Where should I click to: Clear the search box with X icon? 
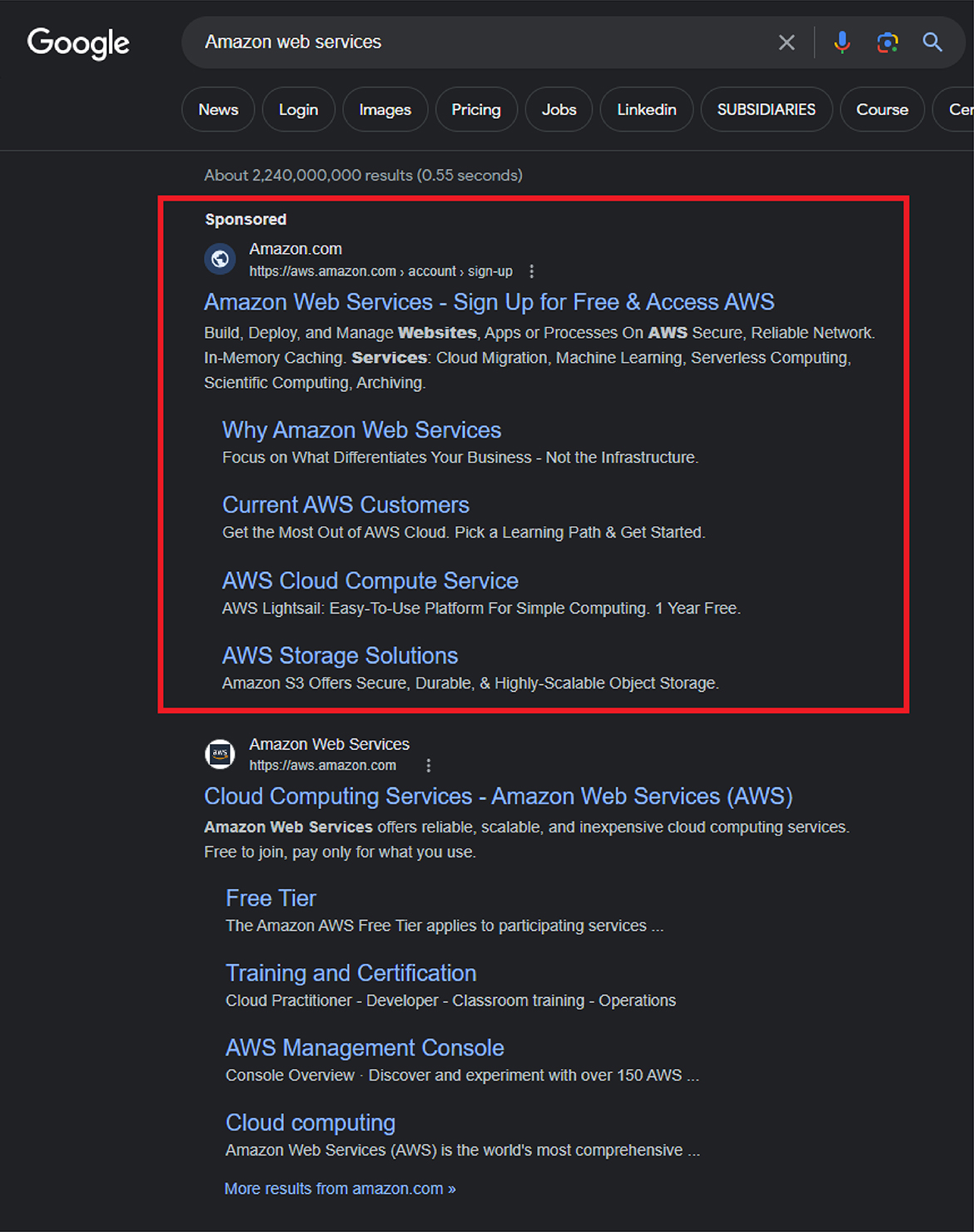[x=787, y=42]
